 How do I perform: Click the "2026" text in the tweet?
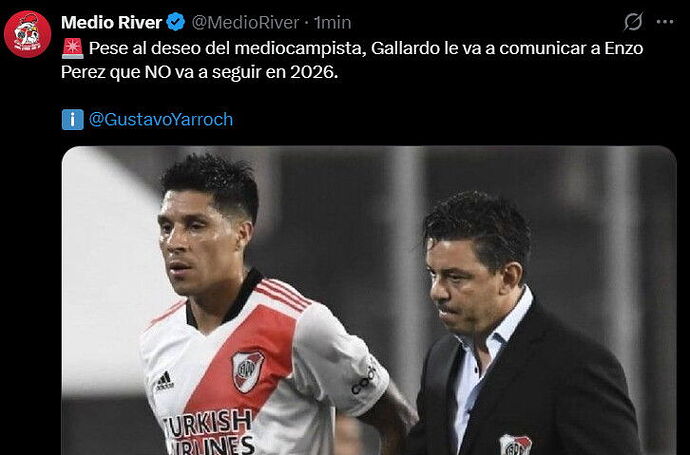[312, 72]
